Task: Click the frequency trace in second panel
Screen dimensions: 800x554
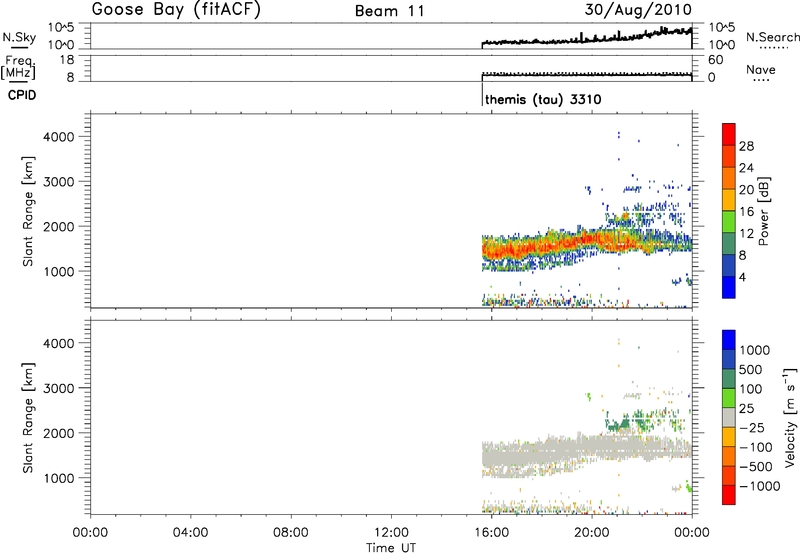Action: (587, 75)
